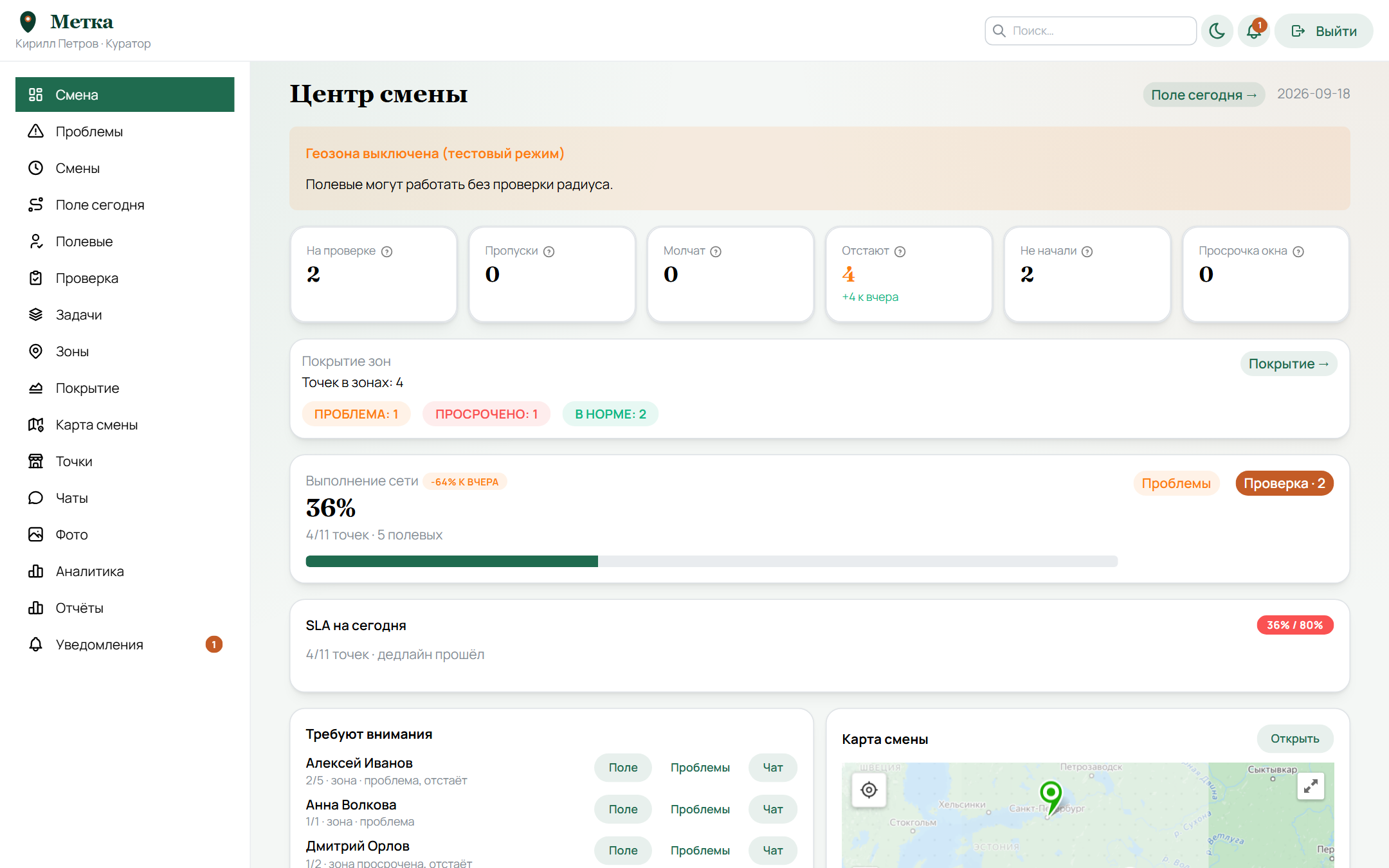Click the green map location marker

(x=1051, y=798)
